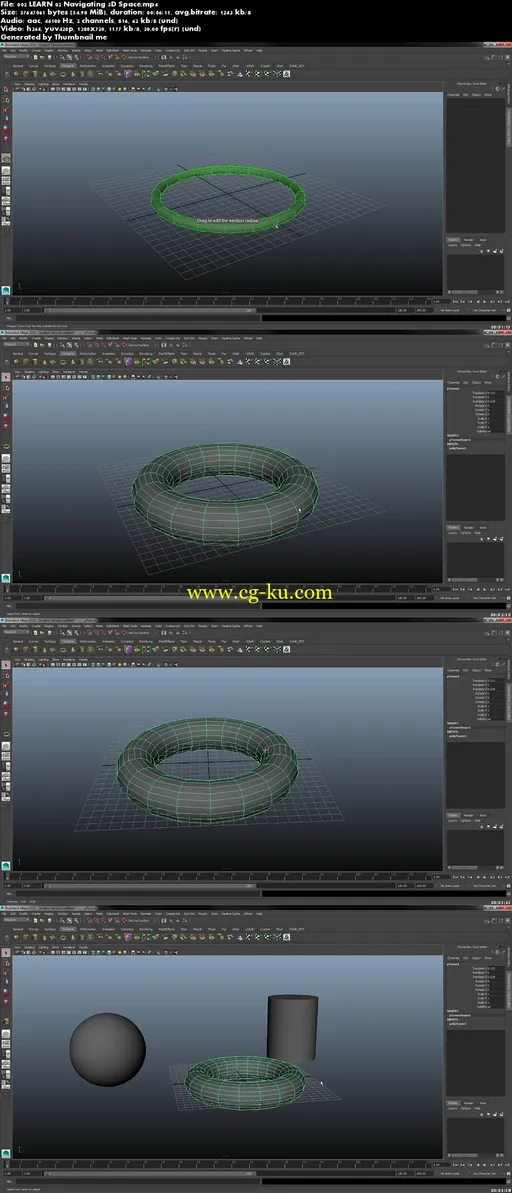
Task: Select pTorus1 name in sphere-and-cylinder frame channel box
Action: pos(453,964)
